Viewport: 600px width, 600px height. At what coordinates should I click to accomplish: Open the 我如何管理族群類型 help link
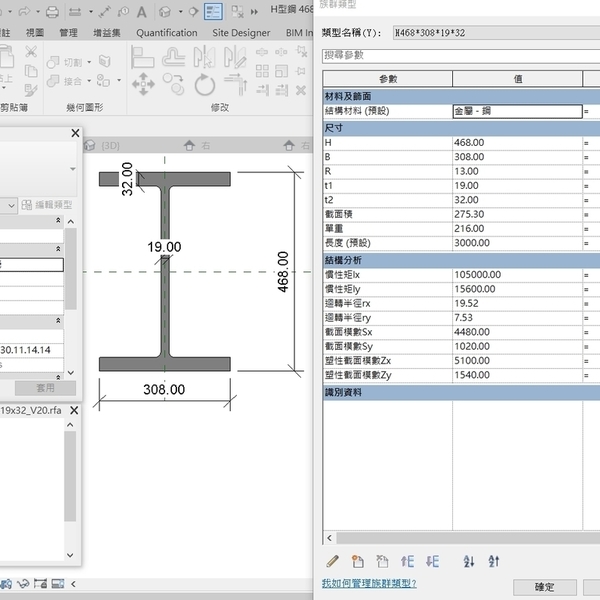click(x=368, y=583)
